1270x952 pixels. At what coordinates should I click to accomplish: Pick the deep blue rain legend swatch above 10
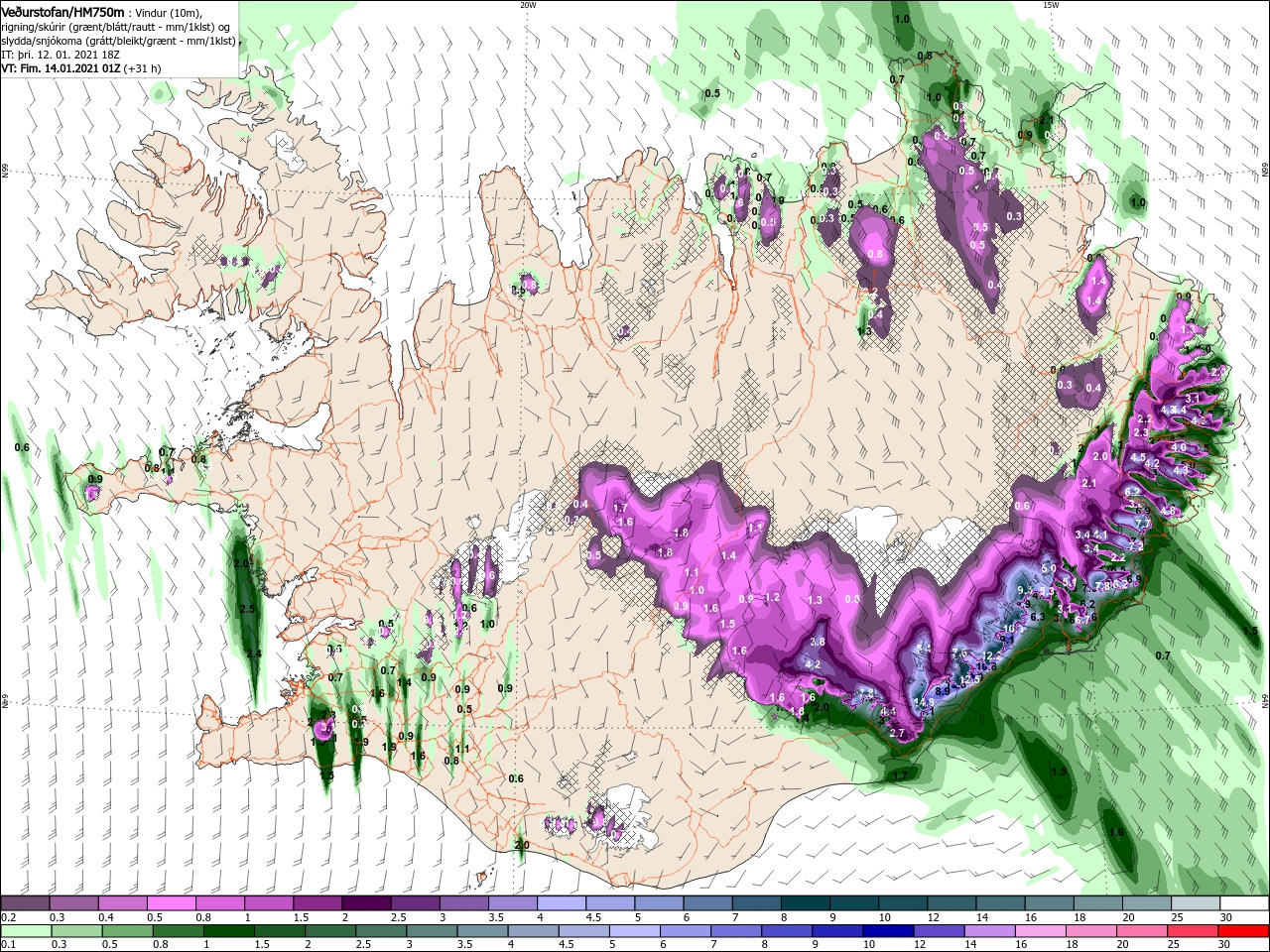886,931
